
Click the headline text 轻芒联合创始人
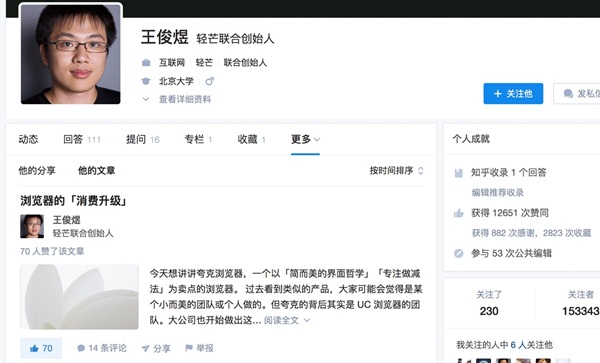(235, 38)
